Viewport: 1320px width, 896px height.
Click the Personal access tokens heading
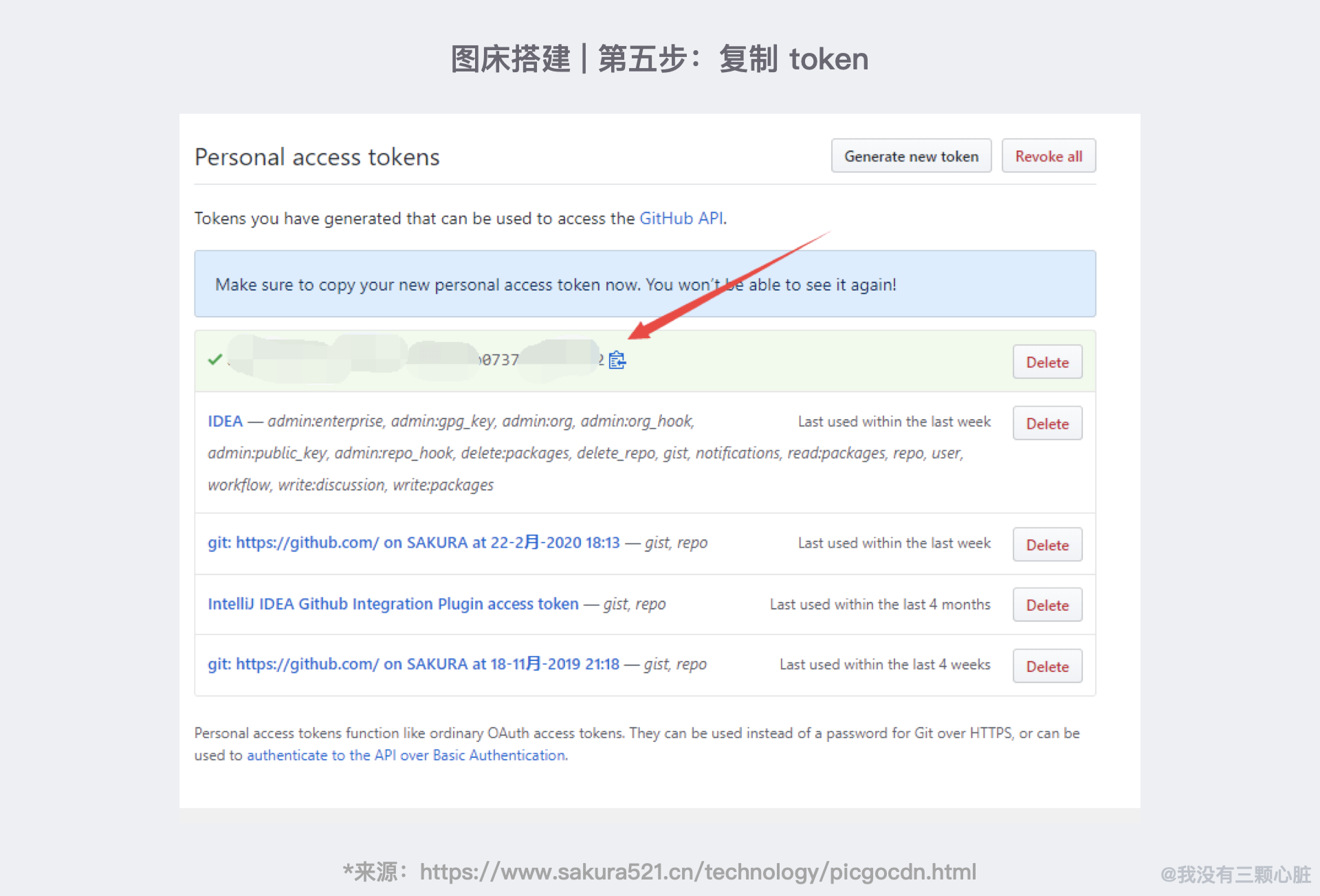point(317,157)
